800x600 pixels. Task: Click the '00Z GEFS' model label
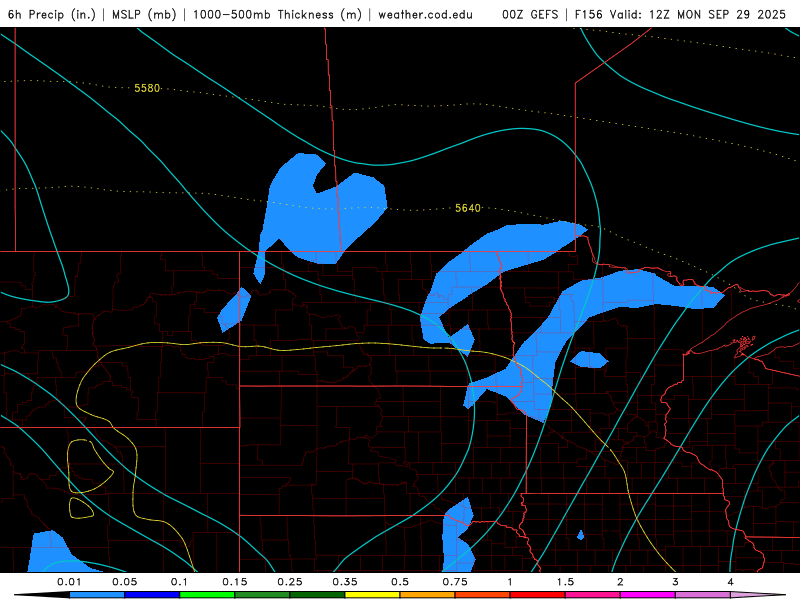pos(530,14)
